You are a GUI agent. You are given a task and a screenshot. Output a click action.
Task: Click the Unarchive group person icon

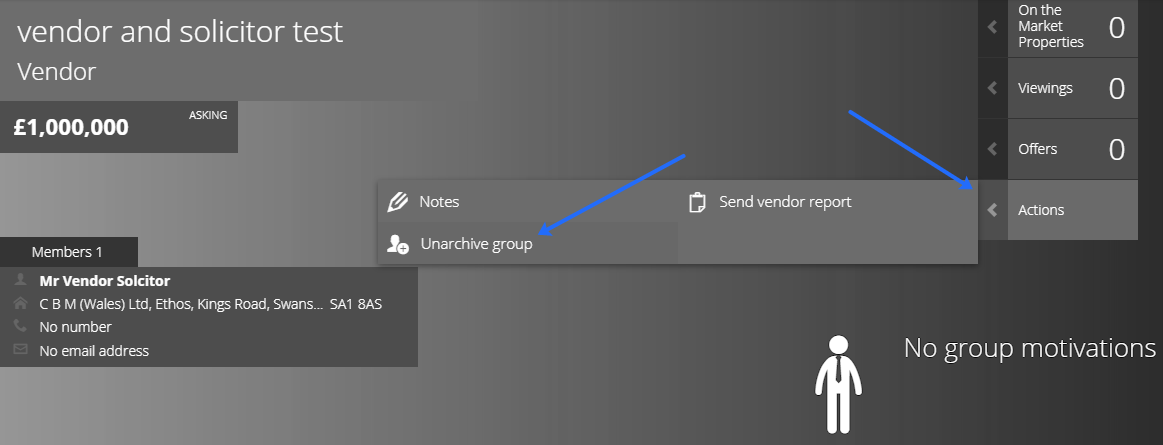(398, 244)
